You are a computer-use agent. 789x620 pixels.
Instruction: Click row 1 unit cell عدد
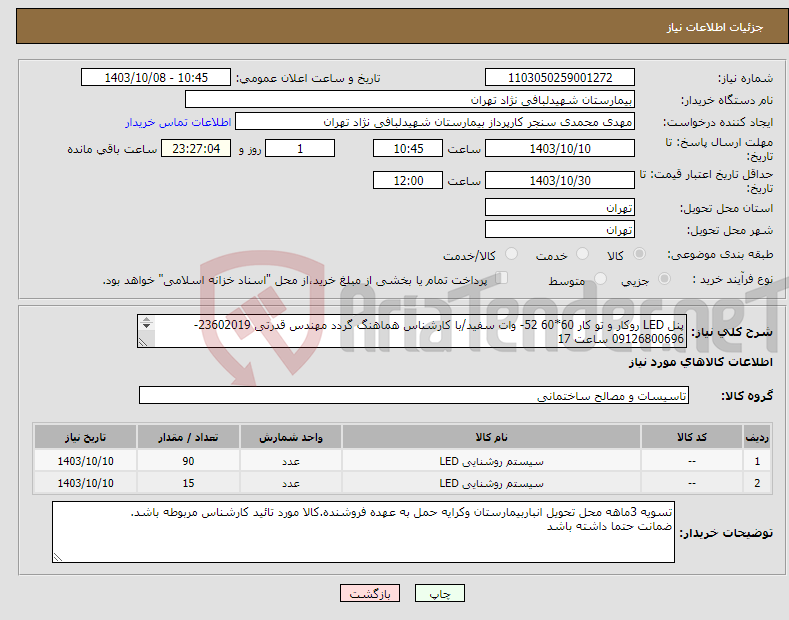291,461
